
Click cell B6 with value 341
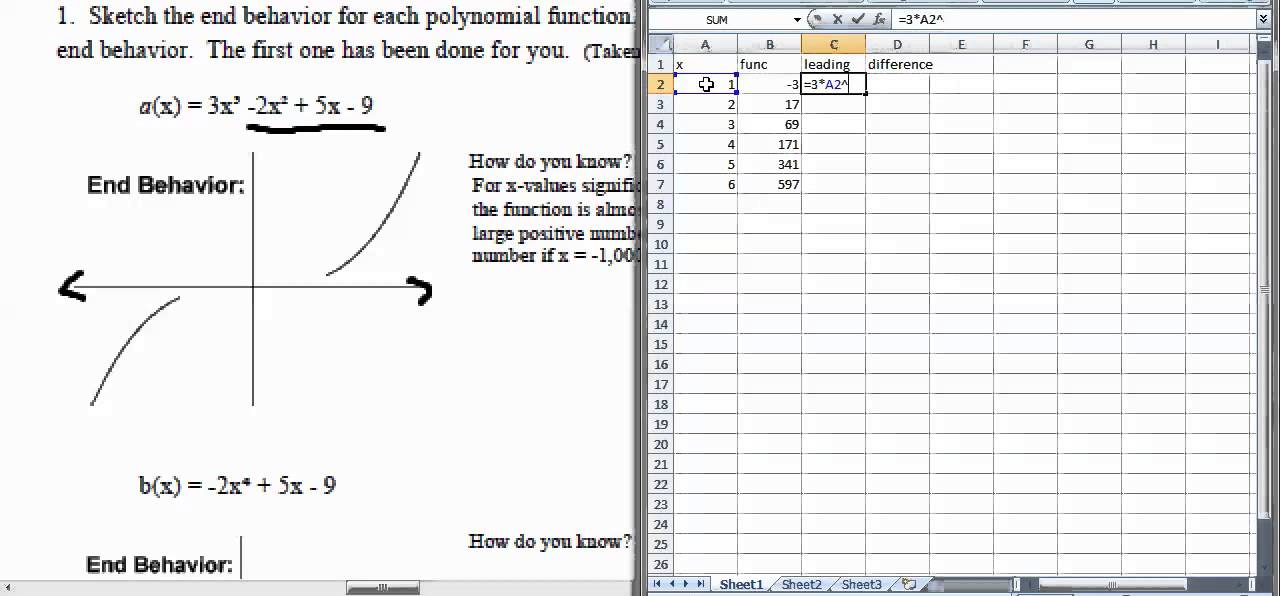(769, 164)
